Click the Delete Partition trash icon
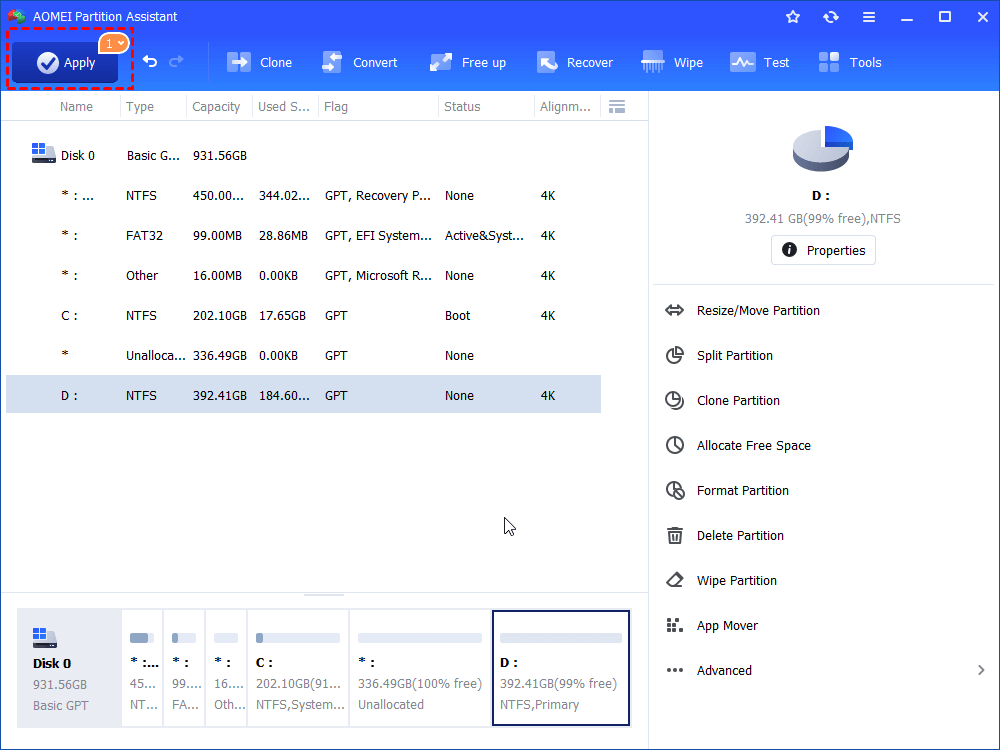Screen dimensions: 1000x750 coord(674,535)
